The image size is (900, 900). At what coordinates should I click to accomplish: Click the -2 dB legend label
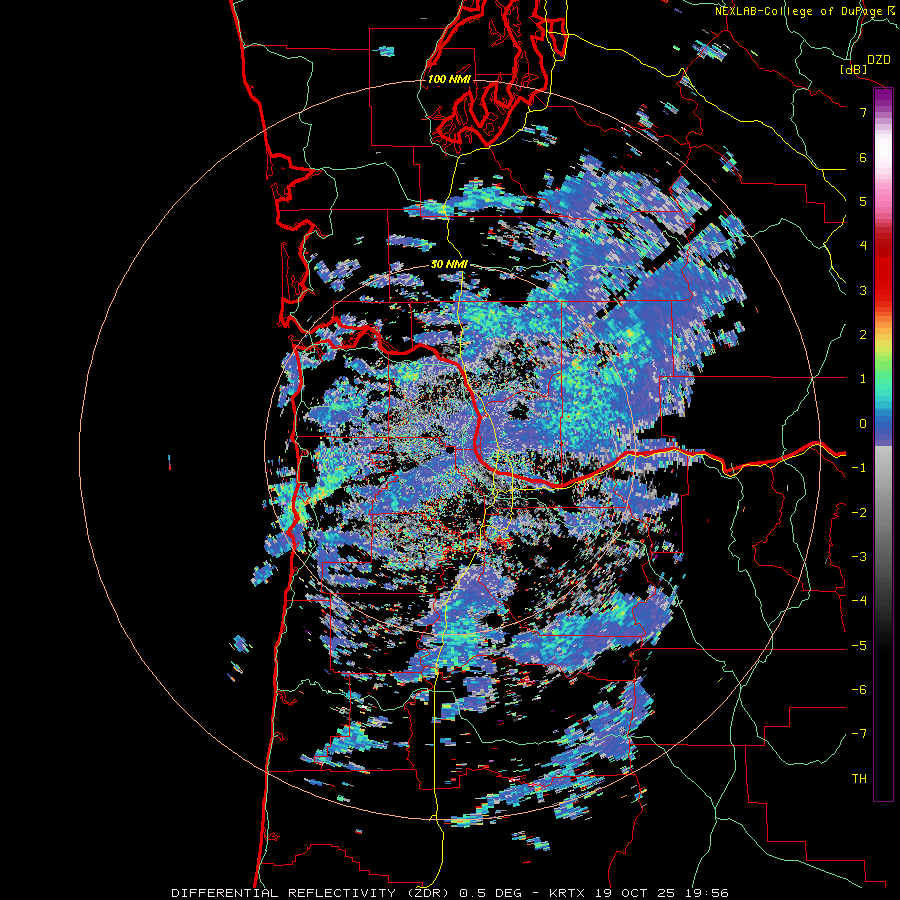pyautogui.click(x=859, y=513)
